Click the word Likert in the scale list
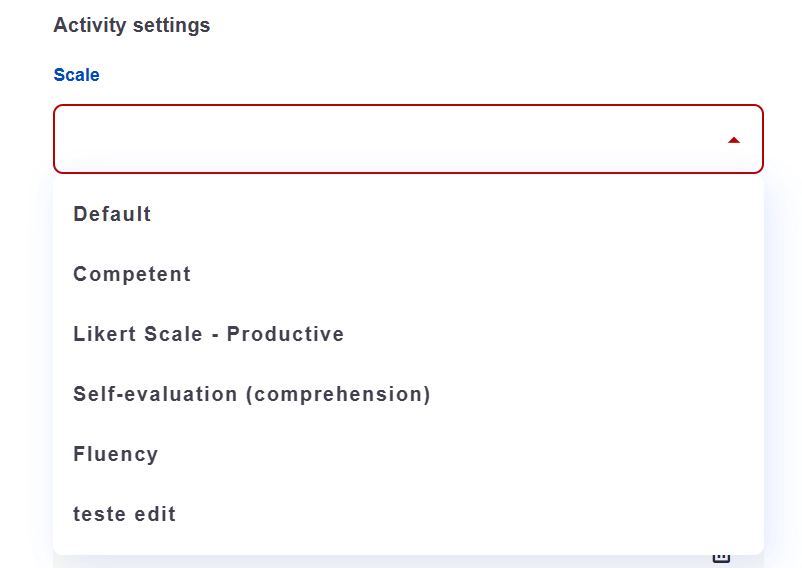Screen dimensions: 802x568 (106, 334)
